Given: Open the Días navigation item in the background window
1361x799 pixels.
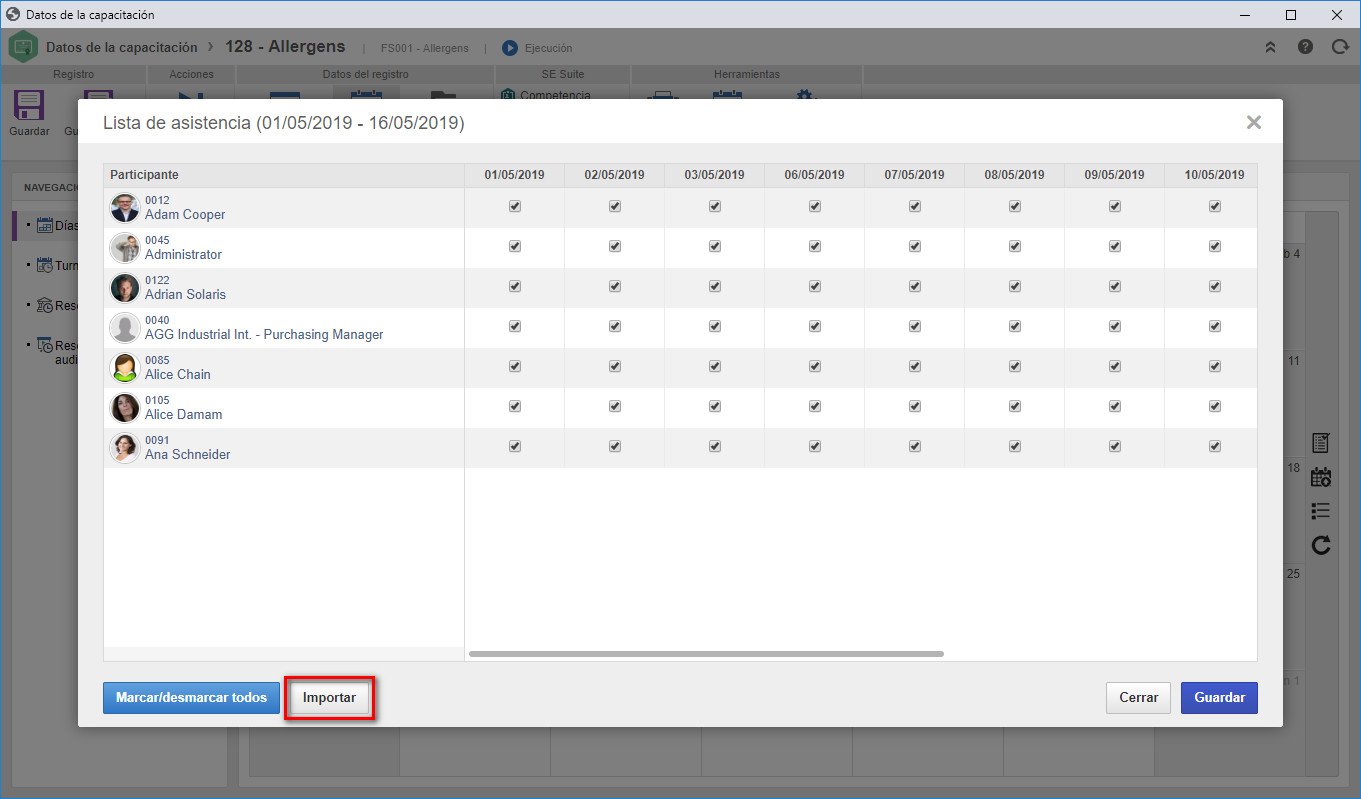Looking at the screenshot, I should [x=57, y=225].
